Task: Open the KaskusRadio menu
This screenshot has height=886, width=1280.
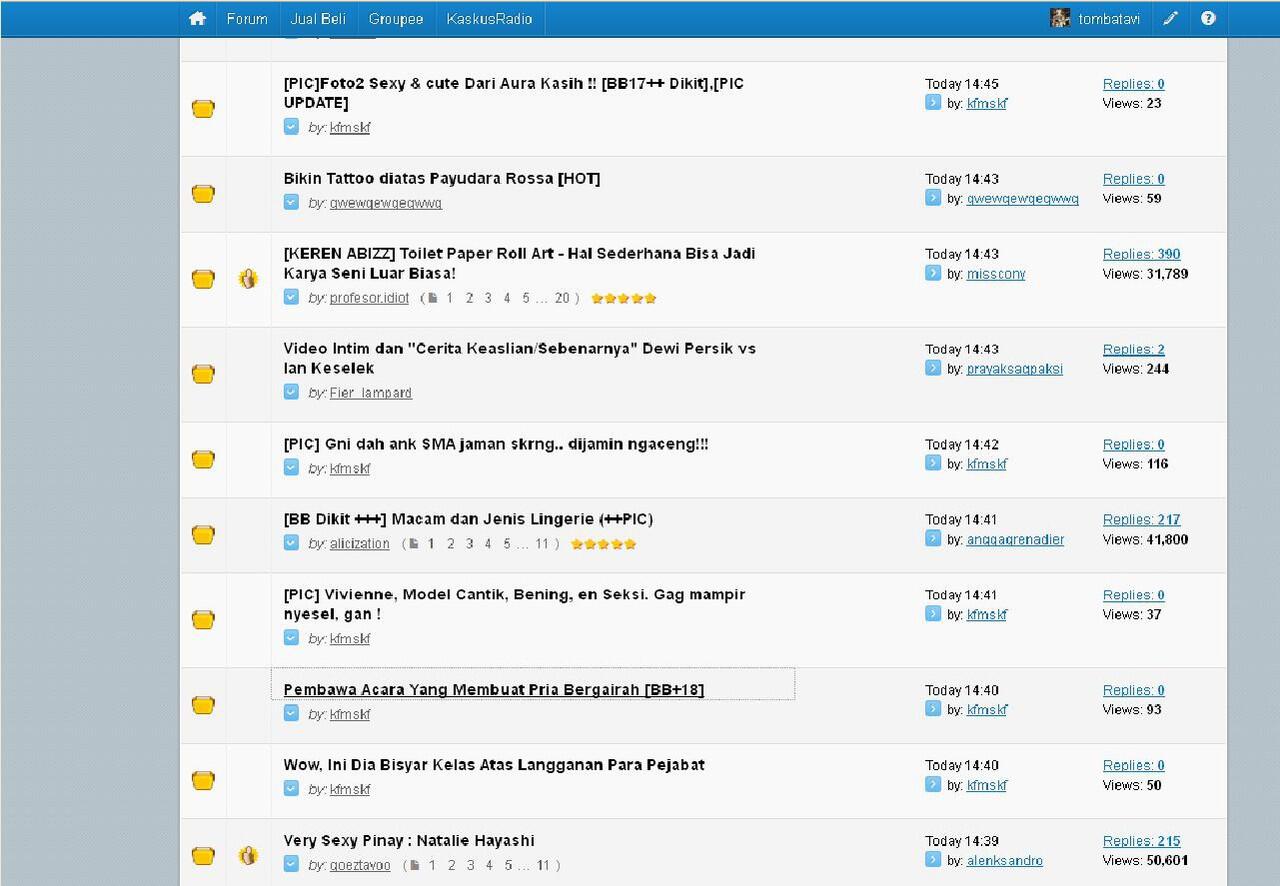Action: pos(490,18)
